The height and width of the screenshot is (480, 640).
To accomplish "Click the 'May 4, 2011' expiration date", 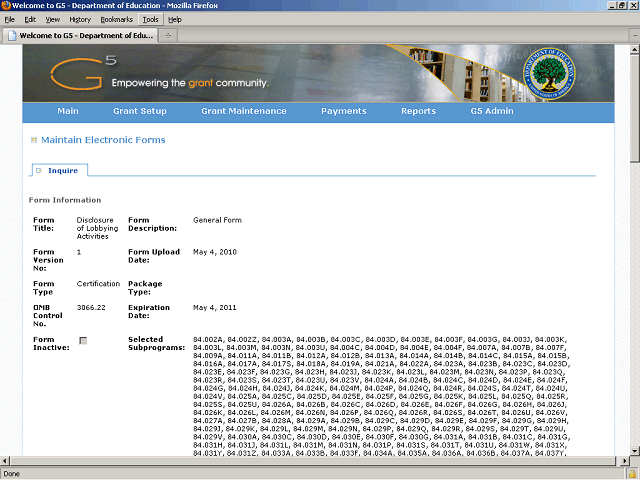I will coord(215,307).
